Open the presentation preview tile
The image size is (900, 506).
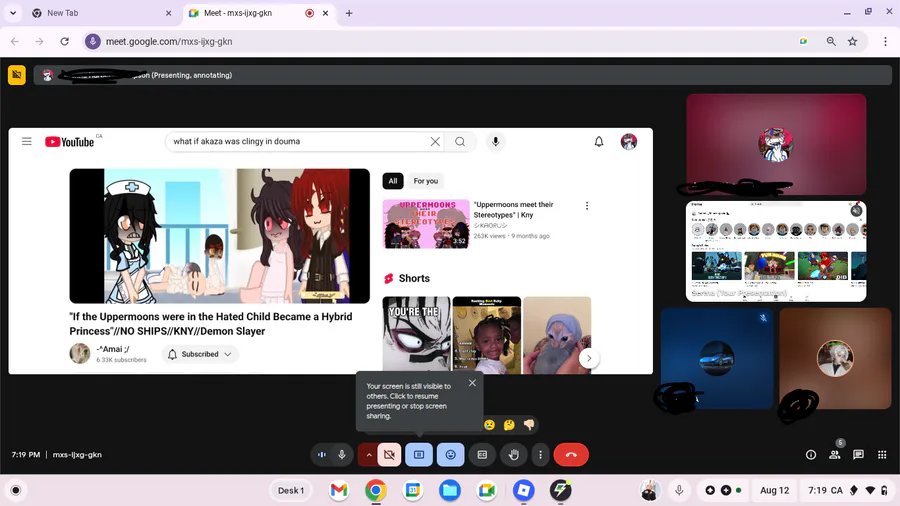coord(776,251)
